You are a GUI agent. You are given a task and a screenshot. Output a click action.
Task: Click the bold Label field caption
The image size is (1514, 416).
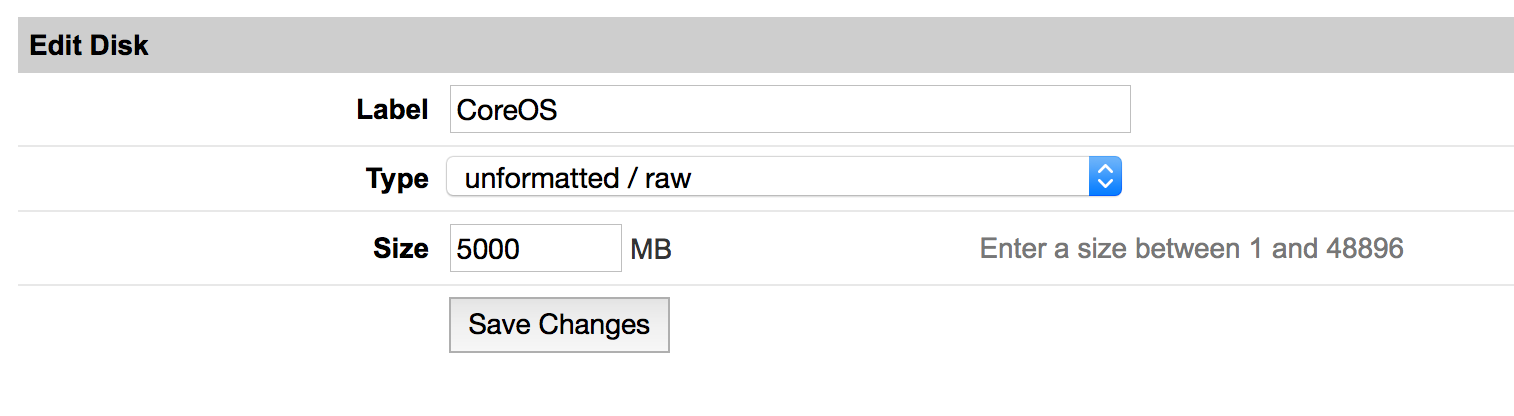392,110
